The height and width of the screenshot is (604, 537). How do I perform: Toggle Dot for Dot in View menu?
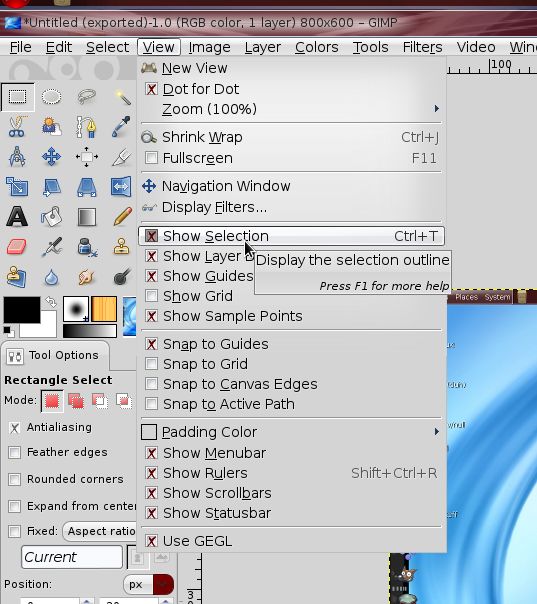[292, 89]
